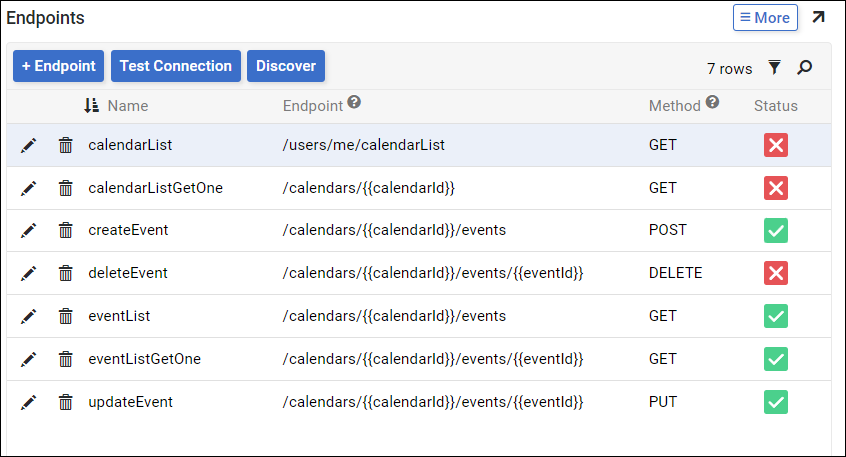Click the search magnifier icon
This screenshot has height=457, width=846.
tap(804, 68)
